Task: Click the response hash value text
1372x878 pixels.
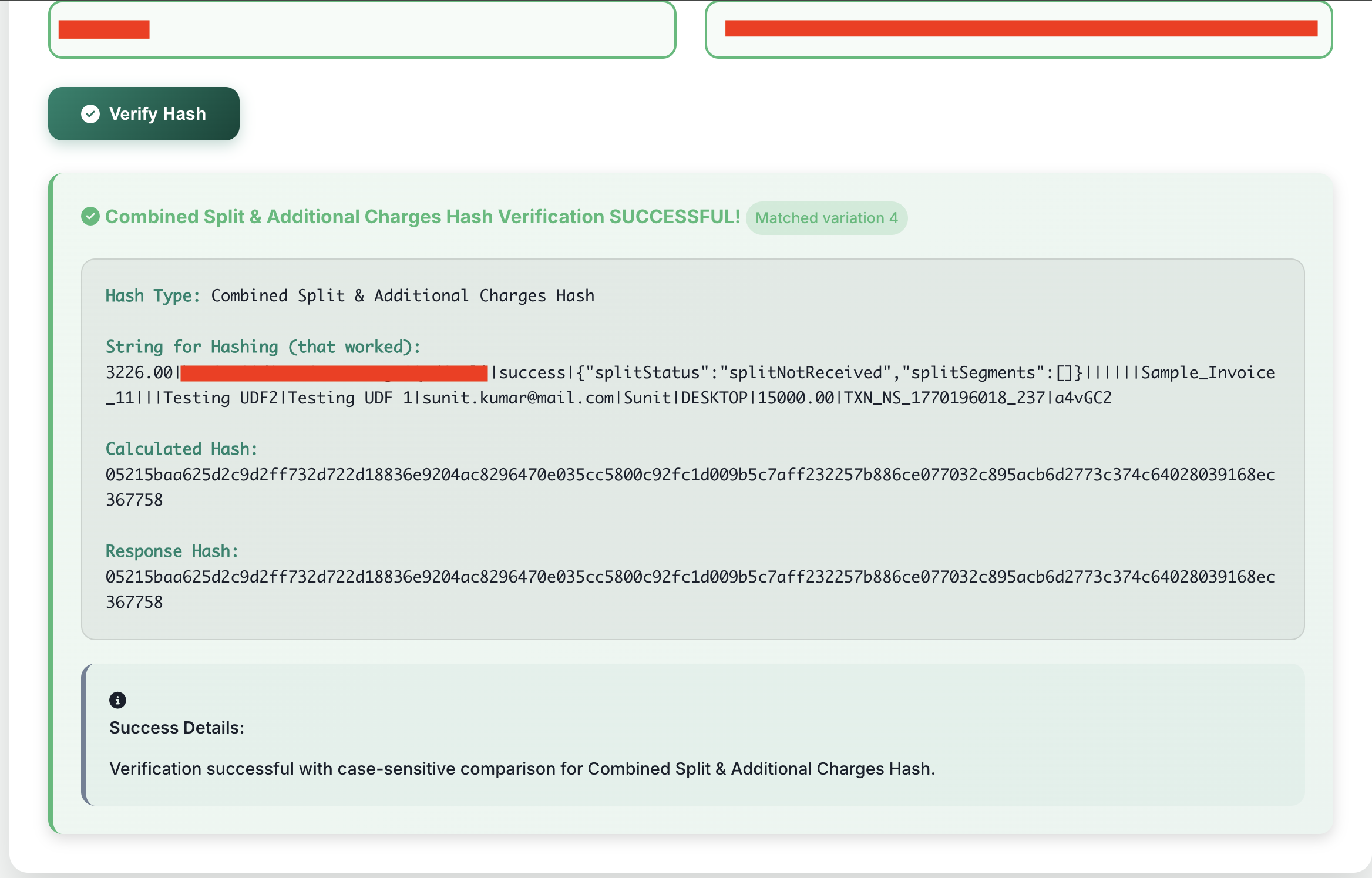Action: coord(690,577)
